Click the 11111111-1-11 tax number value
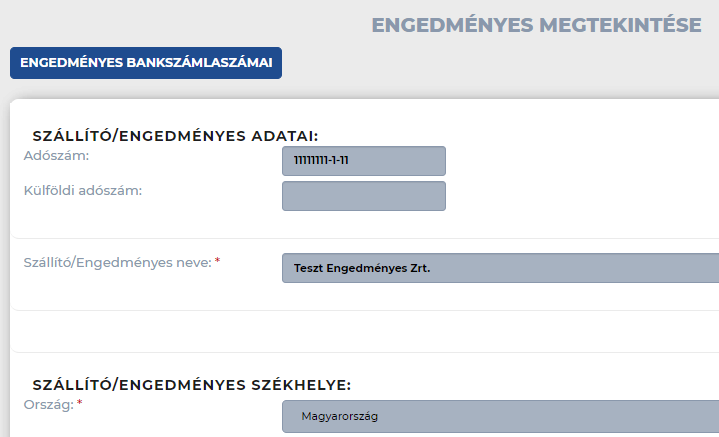This screenshot has height=437, width=719. 321,160
